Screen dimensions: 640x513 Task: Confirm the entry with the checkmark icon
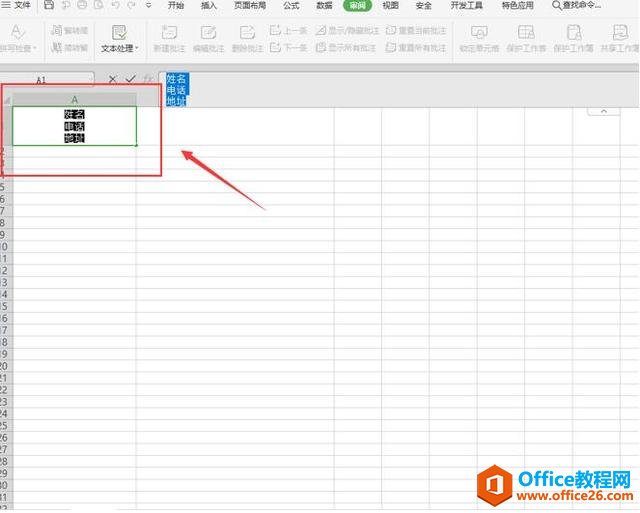131,78
